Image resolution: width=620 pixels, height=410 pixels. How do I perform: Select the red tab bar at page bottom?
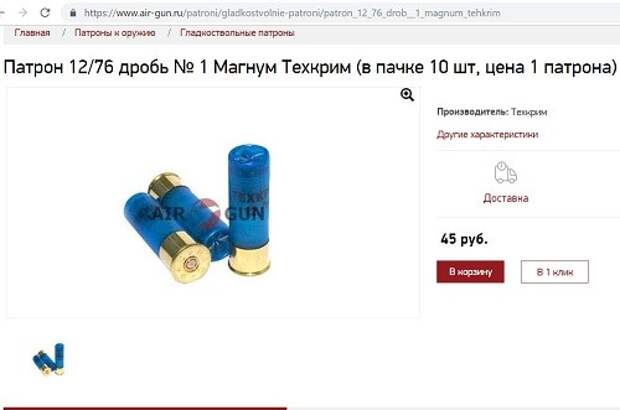coord(145,408)
